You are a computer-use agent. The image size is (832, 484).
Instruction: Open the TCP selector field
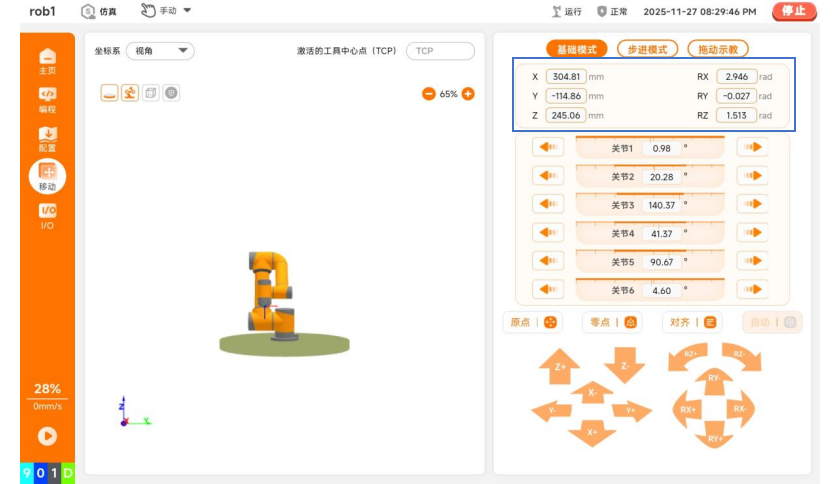click(440, 51)
